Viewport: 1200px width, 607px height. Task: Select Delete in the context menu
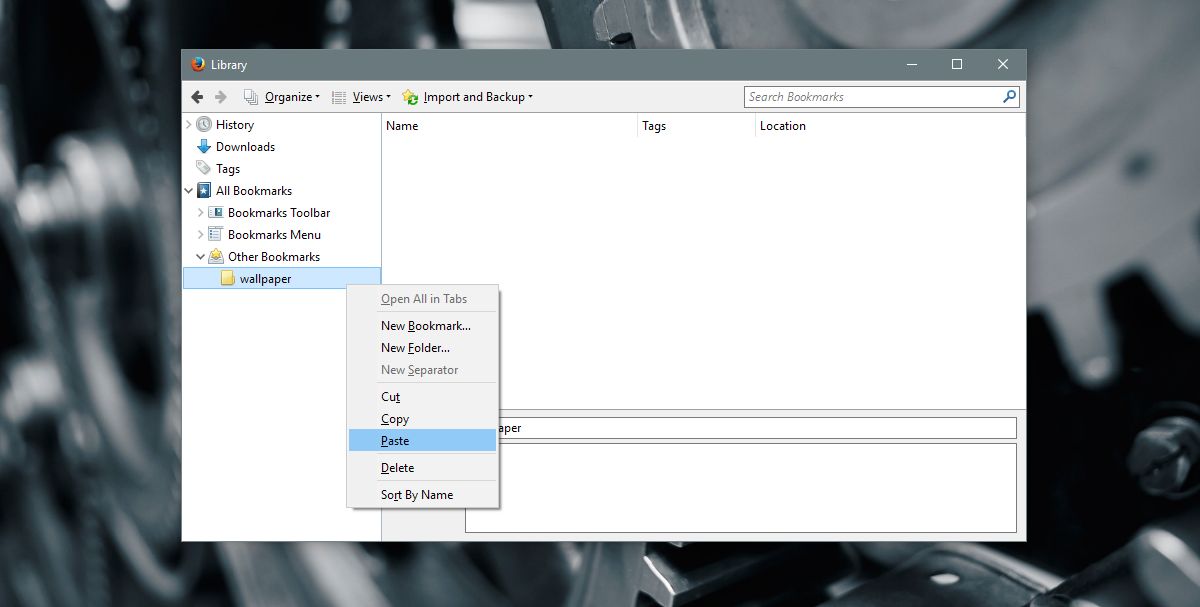click(x=423, y=468)
